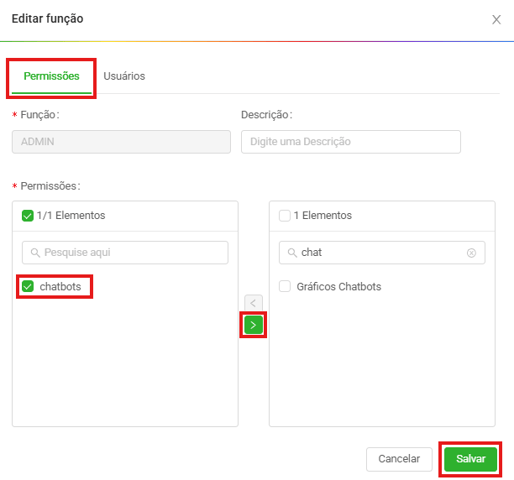The width and height of the screenshot is (514, 480).
Task: Focus the Descrição input field
Action: 351,142
